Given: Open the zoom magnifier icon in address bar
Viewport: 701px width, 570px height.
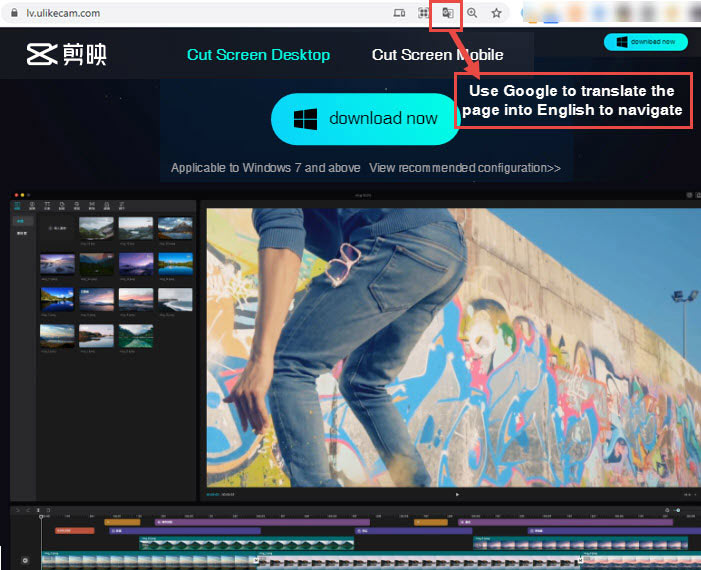Looking at the screenshot, I should [x=472, y=13].
